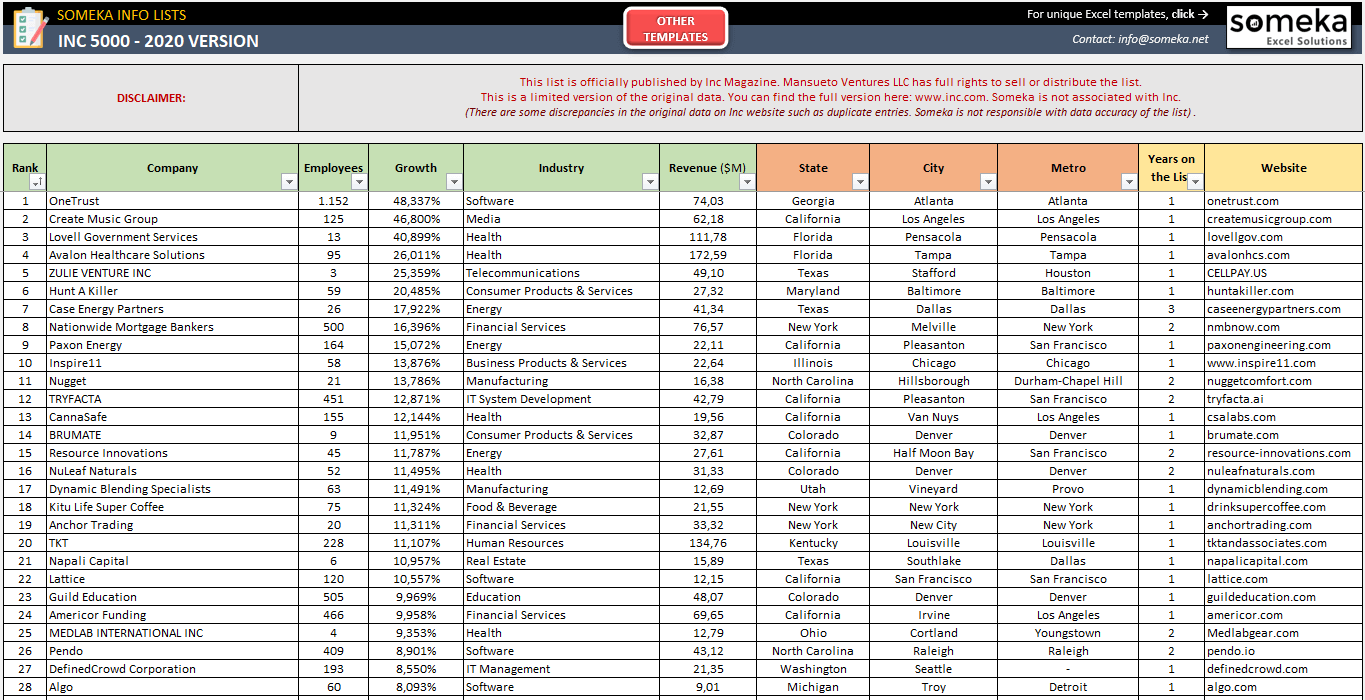
Task: Select the growth value '46,800%'
Action: pos(416,219)
